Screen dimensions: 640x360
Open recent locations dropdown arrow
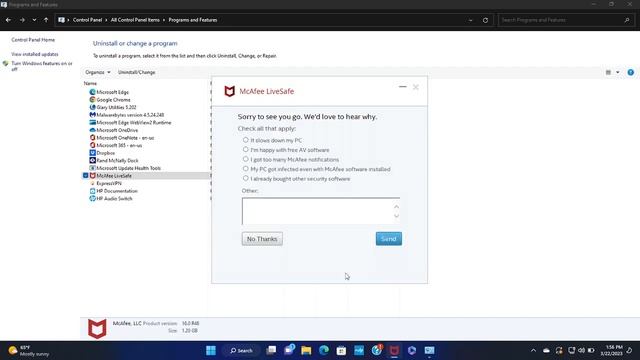[34, 20]
